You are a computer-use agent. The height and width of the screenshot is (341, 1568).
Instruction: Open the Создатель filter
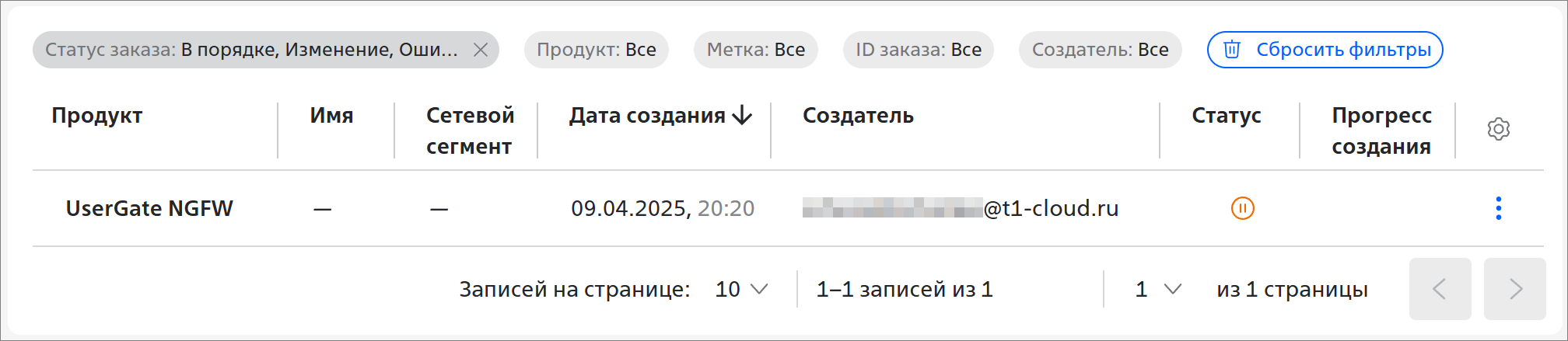click(1100, 50)
